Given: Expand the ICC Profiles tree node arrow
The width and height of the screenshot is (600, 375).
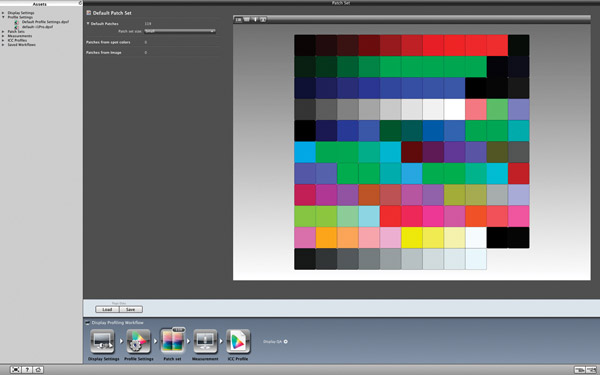Looking at the screenshot, I should coord(3,40).
